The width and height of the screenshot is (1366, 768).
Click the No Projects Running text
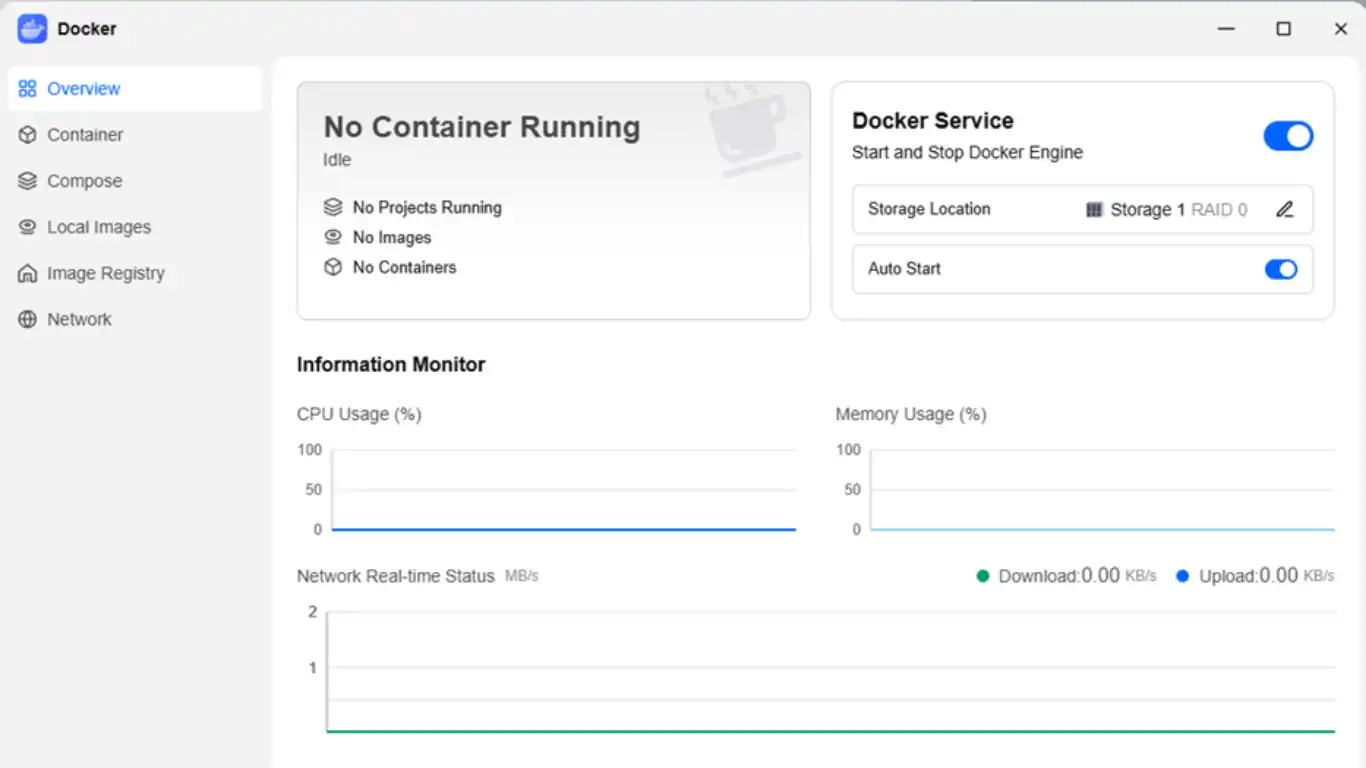click(427, 208)
